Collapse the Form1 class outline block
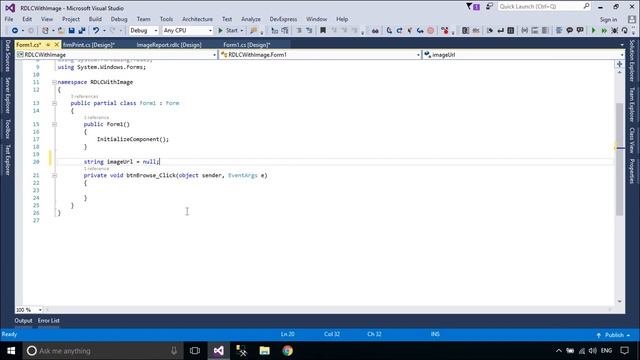The height and width of the screenshot is (360, 640). pos(54,103)
